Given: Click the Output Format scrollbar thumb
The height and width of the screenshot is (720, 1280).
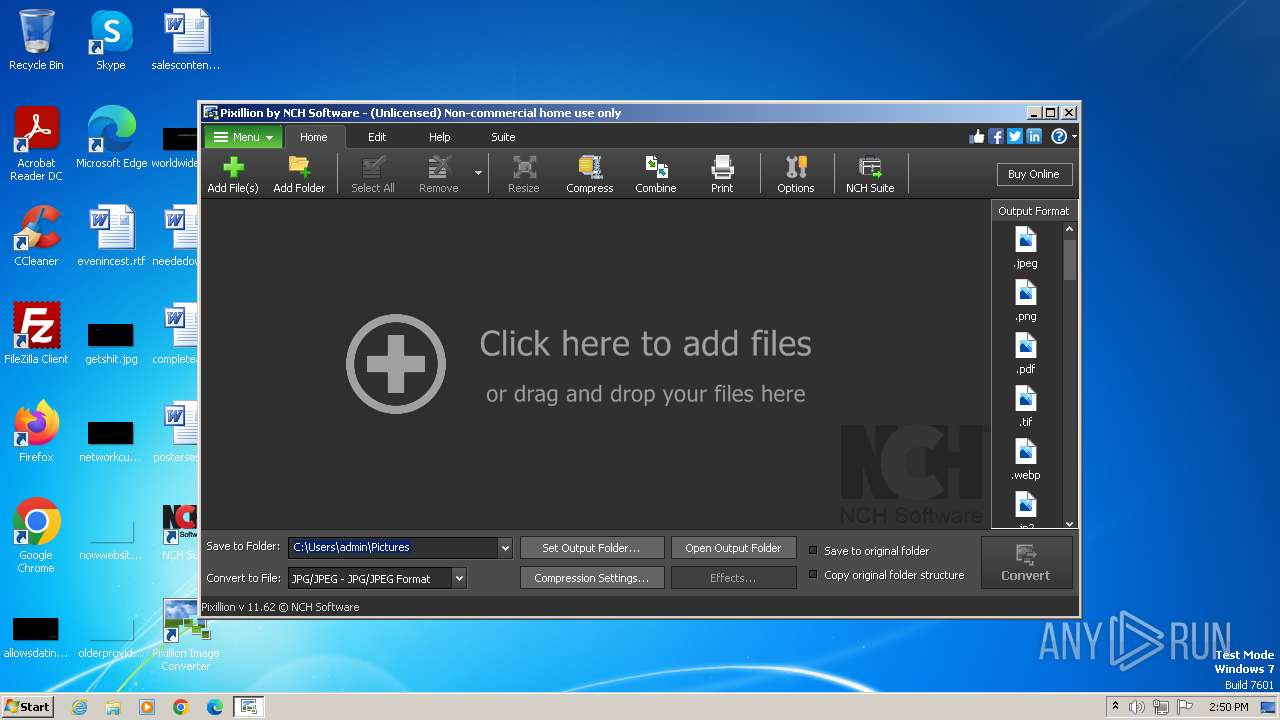Looking at the screenshot, I should [x=1070, y=259].
